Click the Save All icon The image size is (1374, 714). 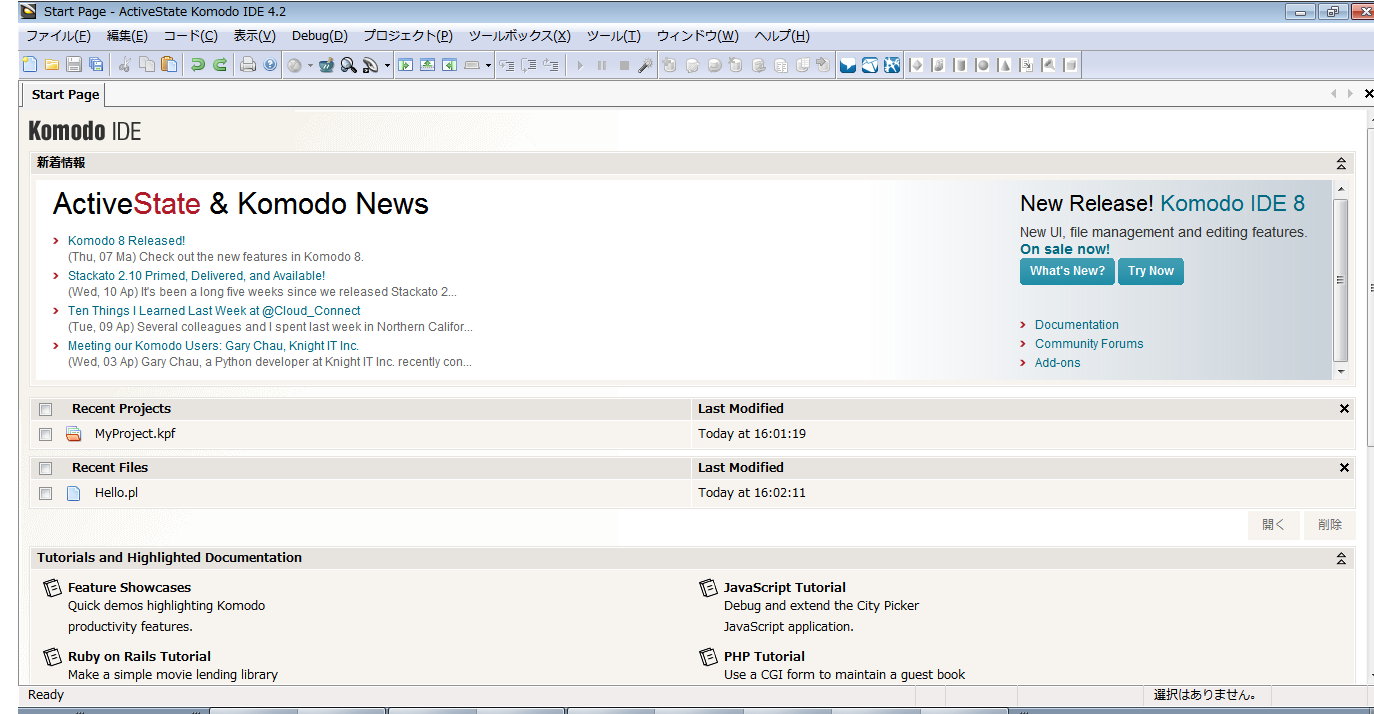pos(96,65)
